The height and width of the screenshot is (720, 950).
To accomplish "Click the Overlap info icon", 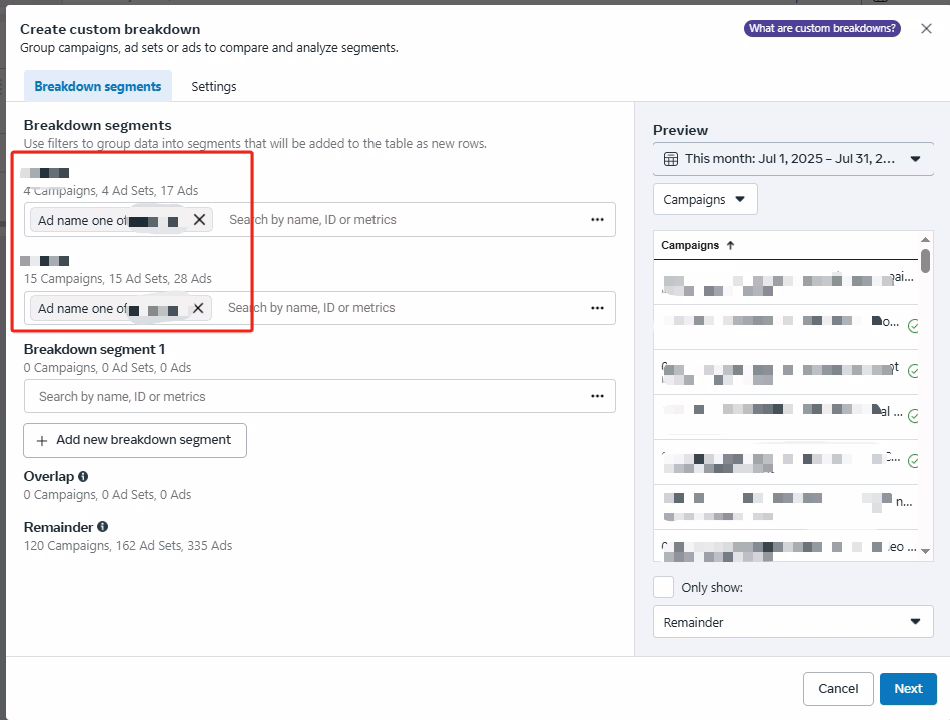I will 83,477.
